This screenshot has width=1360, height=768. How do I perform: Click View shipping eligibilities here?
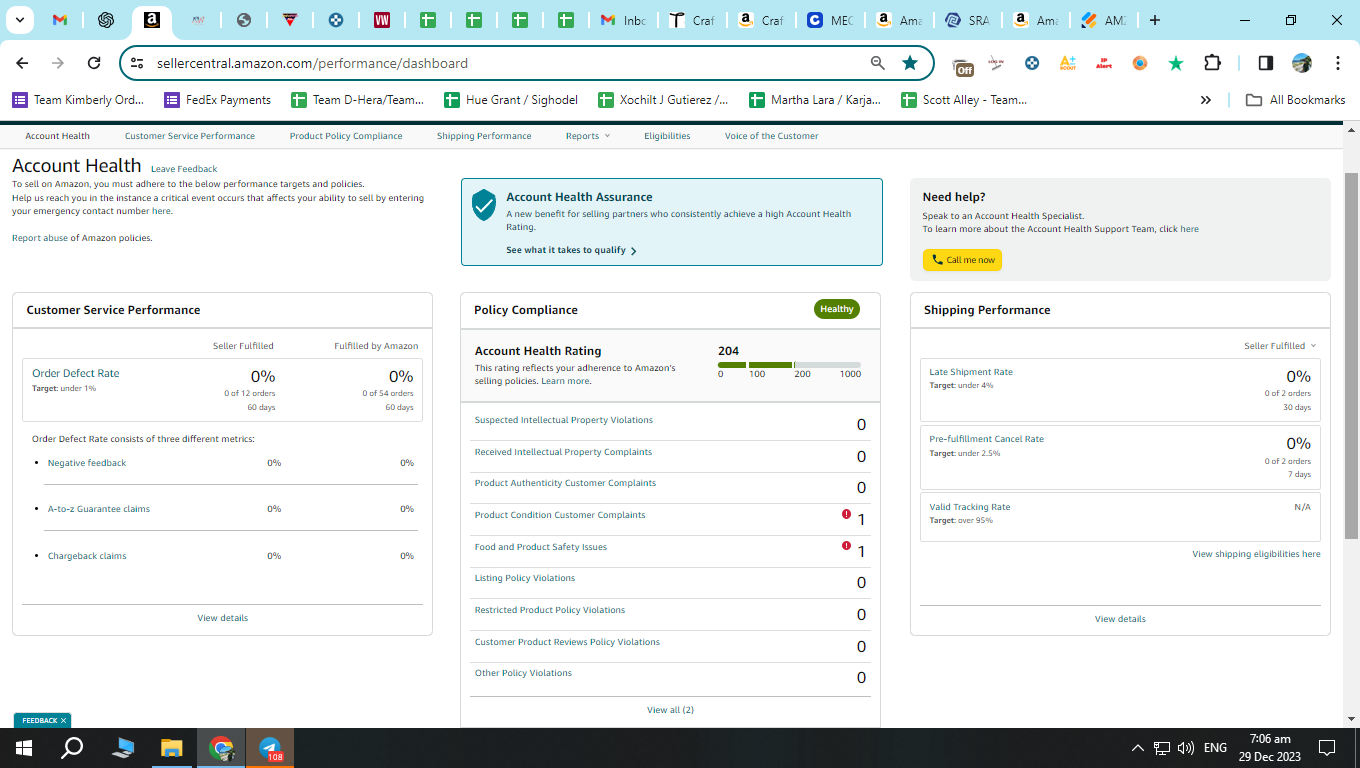[x=1256, y=554]
